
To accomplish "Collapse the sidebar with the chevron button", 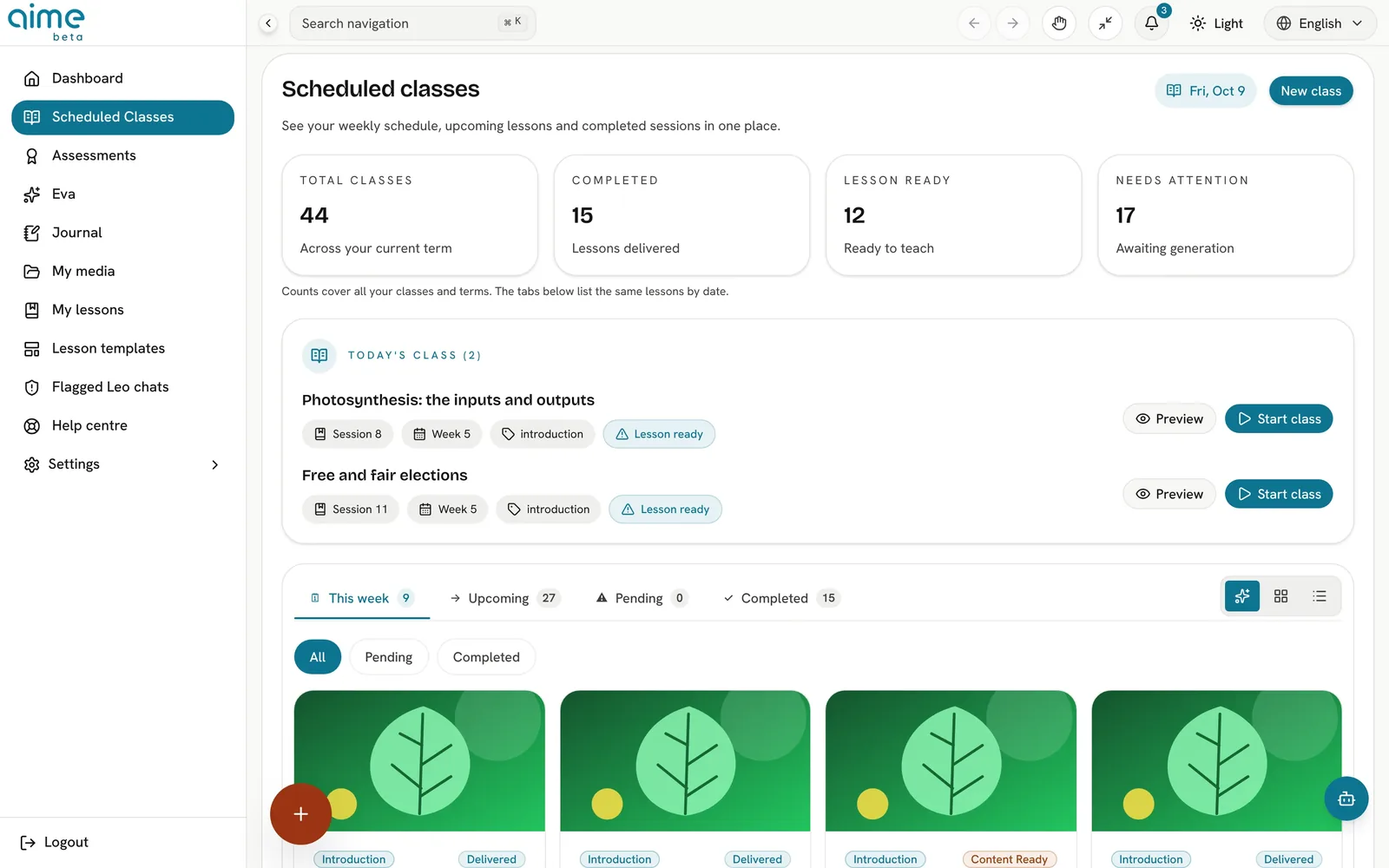I will pos(268,23).
